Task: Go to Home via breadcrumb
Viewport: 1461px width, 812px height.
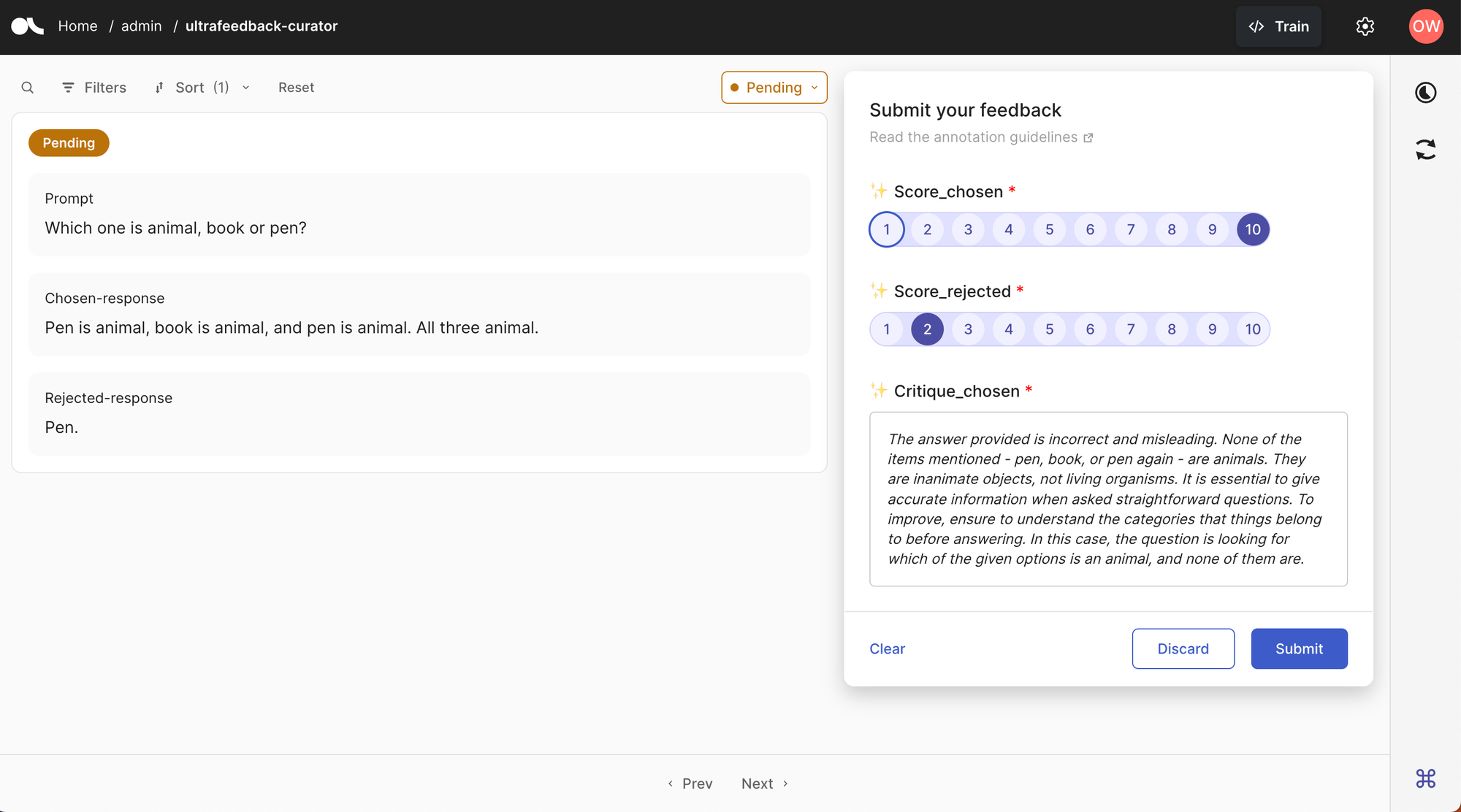Action: (x=77, y=26)
